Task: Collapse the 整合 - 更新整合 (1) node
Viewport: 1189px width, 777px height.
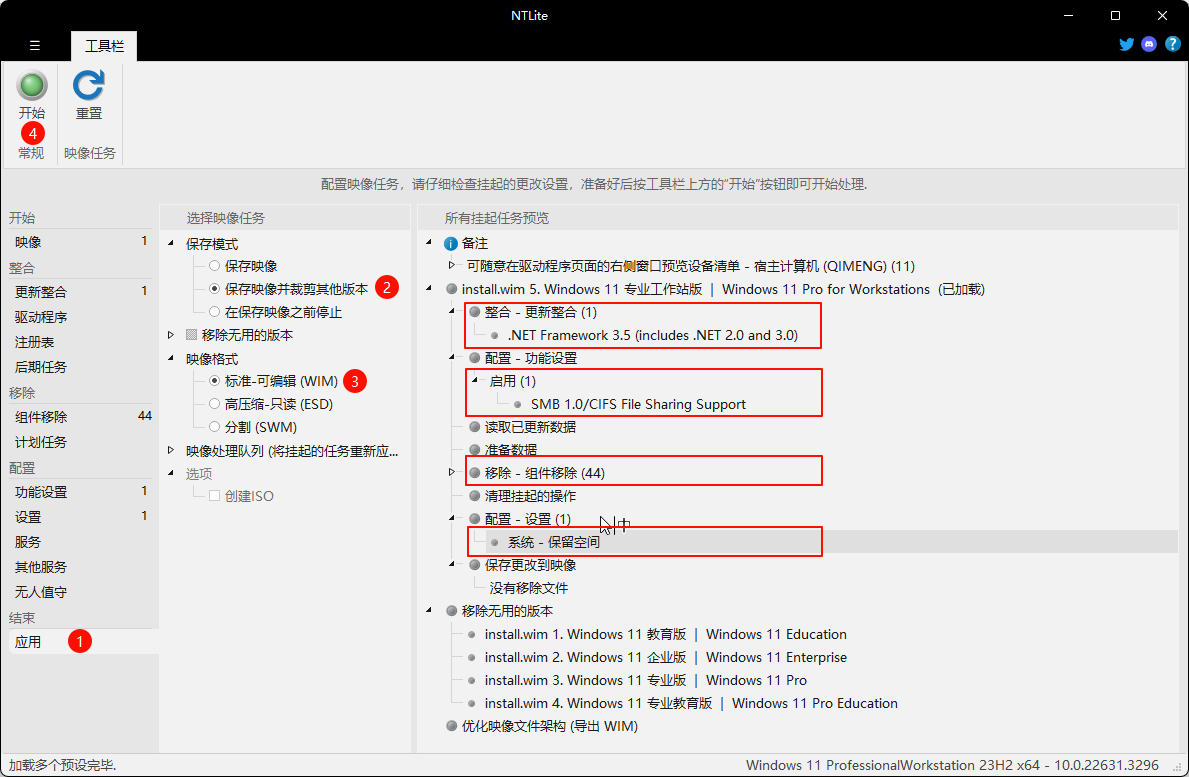Action: (452, 312)
